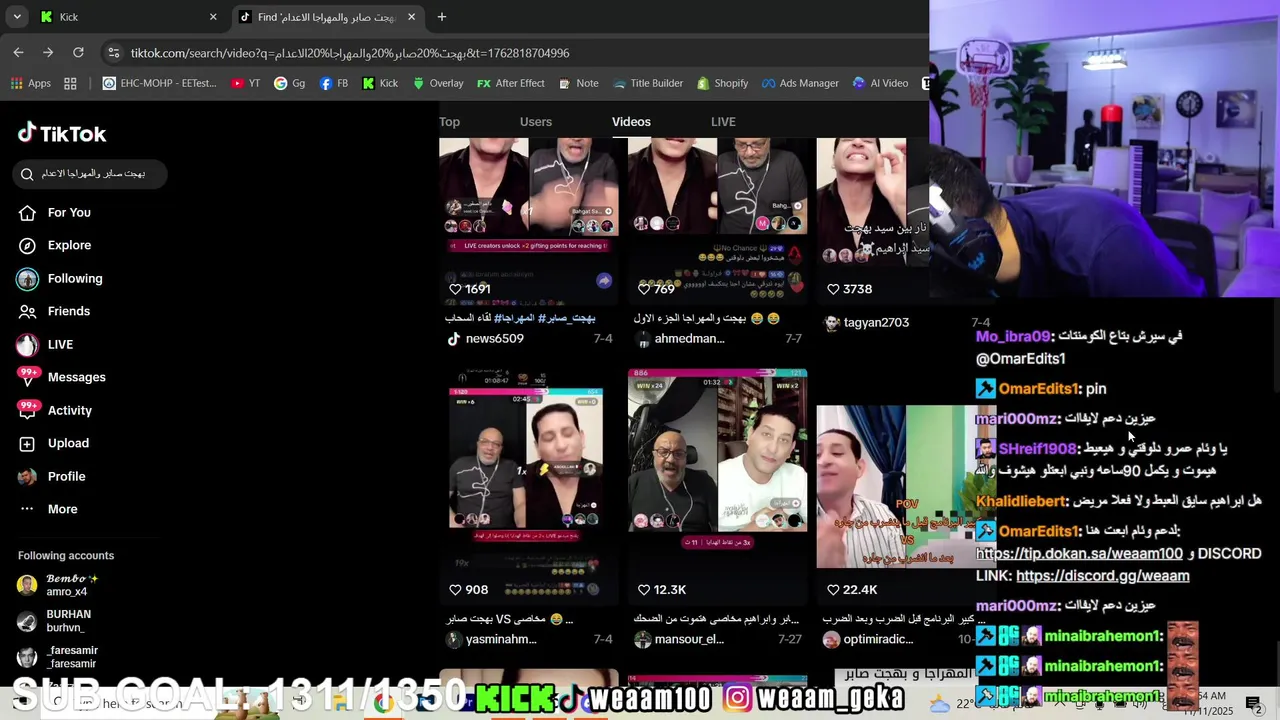Switch to the Users tab
Viewport: 1280px width, 720px height.
[x=535, y=121]
